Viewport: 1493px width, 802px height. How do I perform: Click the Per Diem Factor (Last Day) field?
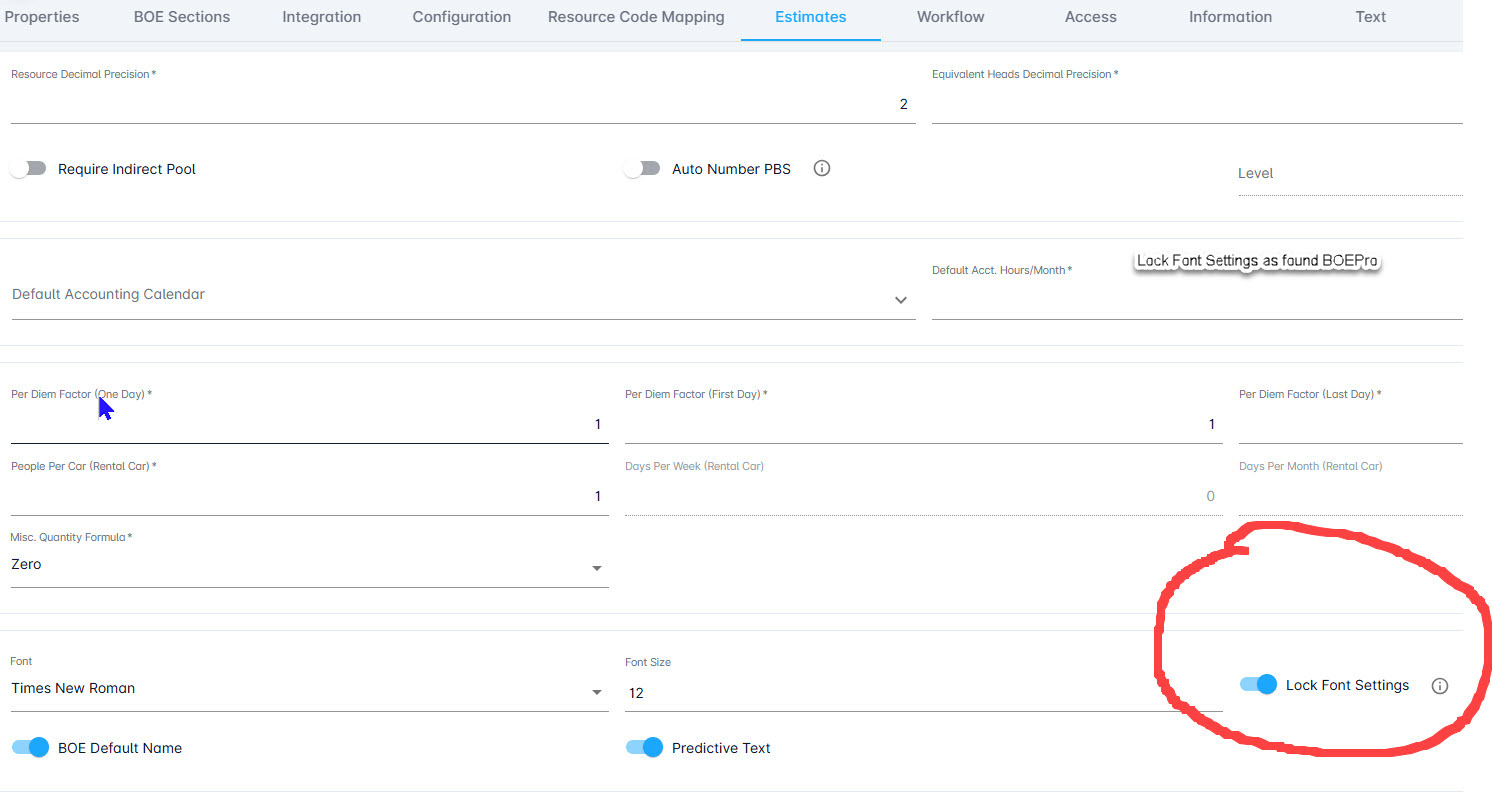click(1350, 424)
